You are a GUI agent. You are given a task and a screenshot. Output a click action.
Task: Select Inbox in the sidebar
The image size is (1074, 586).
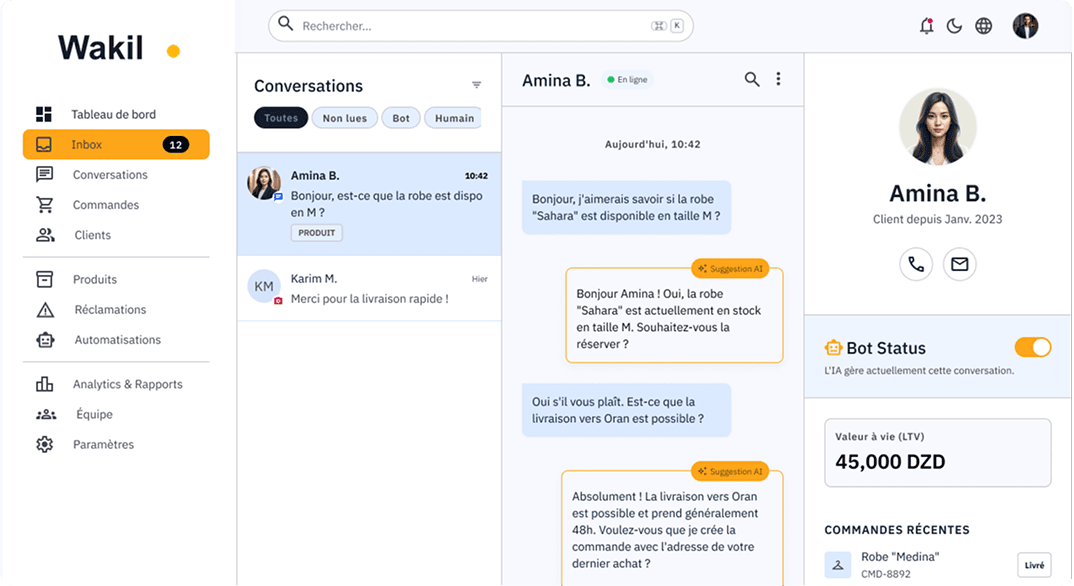[116, 144]
